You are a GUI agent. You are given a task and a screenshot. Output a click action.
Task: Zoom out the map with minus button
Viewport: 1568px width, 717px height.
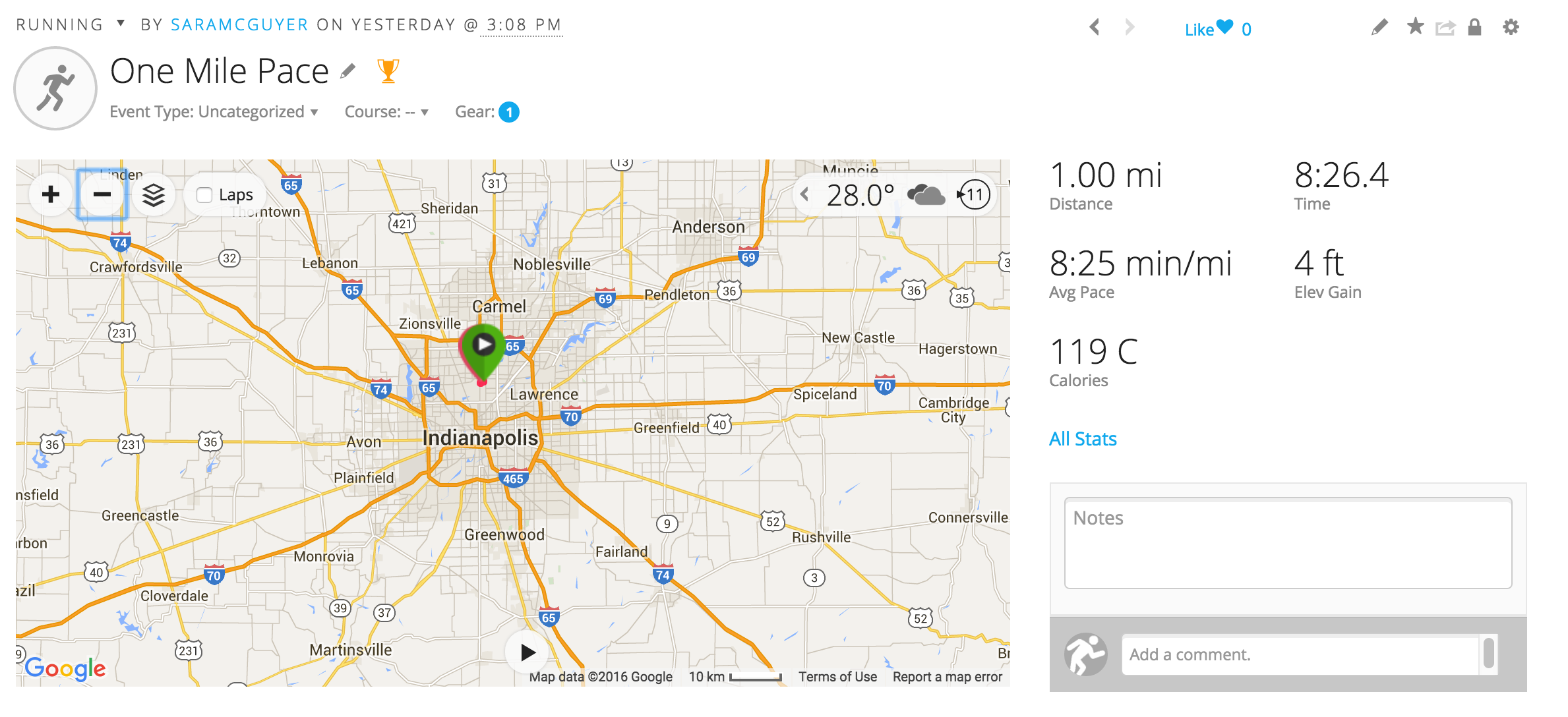102,194
